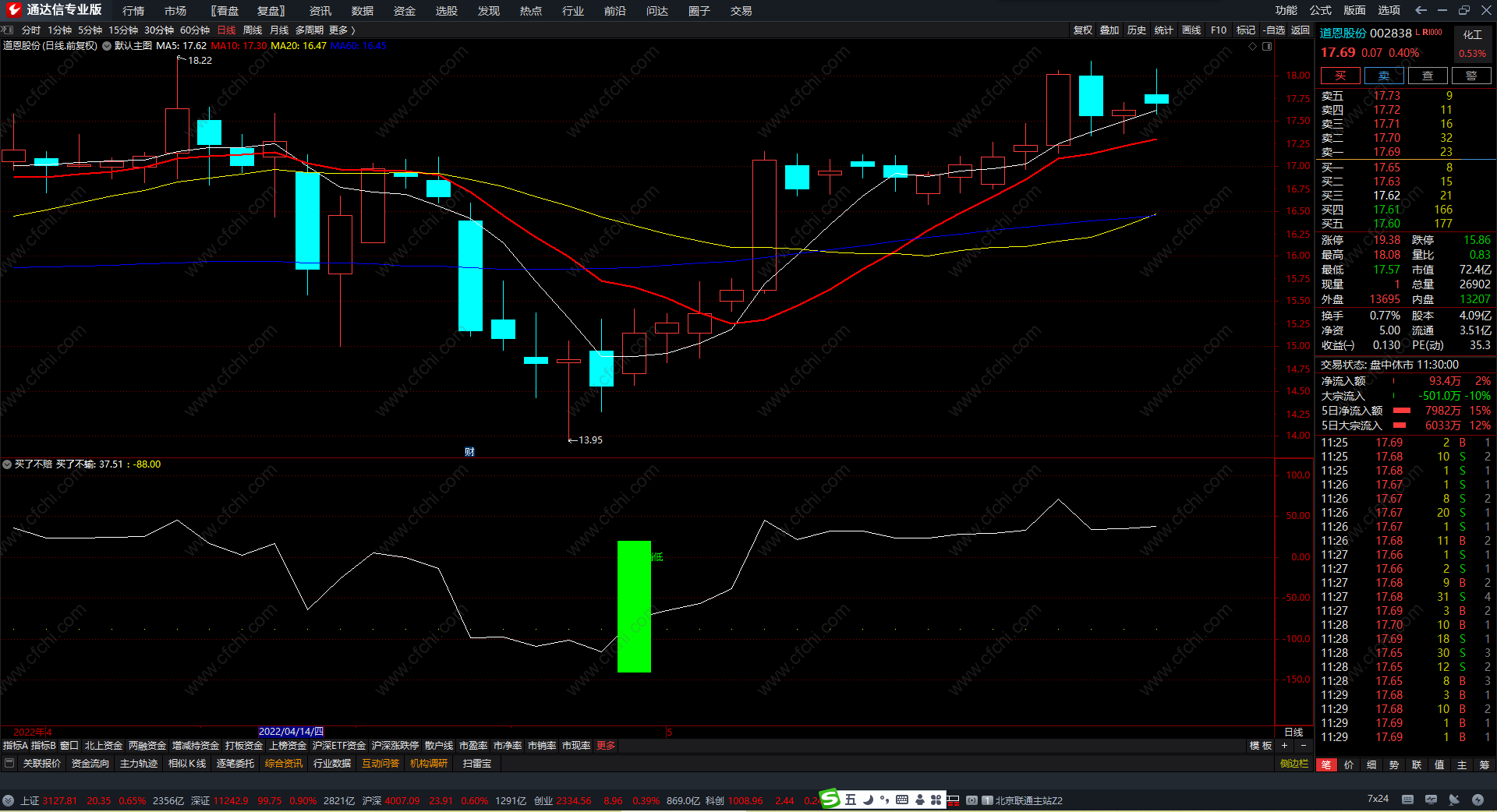Click the Sogou input method S logo
Screen dimensions: 1497x812
(830, 800)
